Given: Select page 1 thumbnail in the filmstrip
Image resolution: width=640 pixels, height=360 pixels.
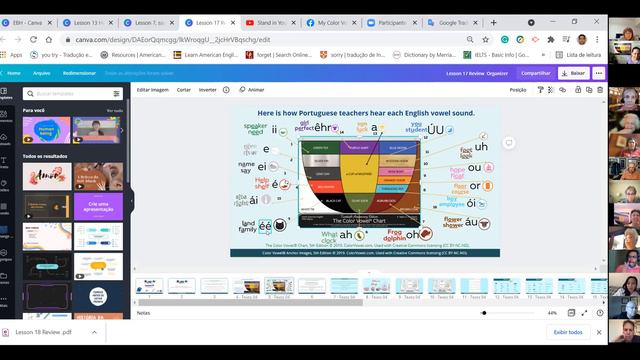Looking at the screenshot, I should tap(149, 286).
